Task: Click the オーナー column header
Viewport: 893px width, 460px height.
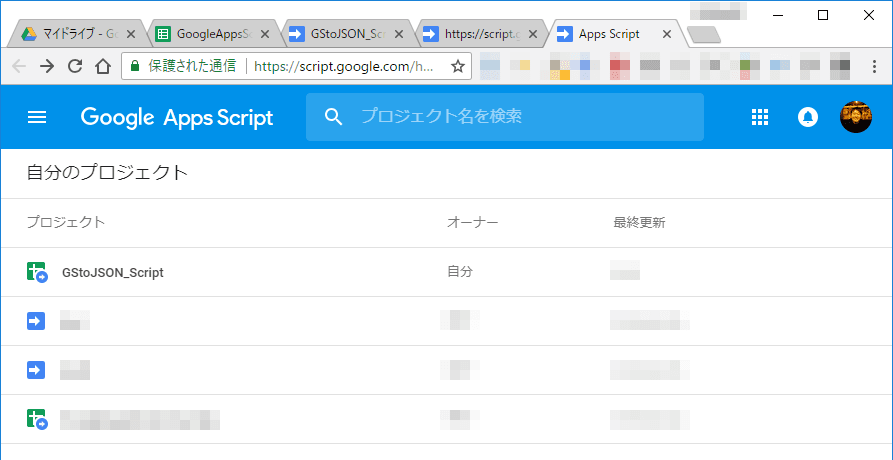Action: tap(473, 222)
